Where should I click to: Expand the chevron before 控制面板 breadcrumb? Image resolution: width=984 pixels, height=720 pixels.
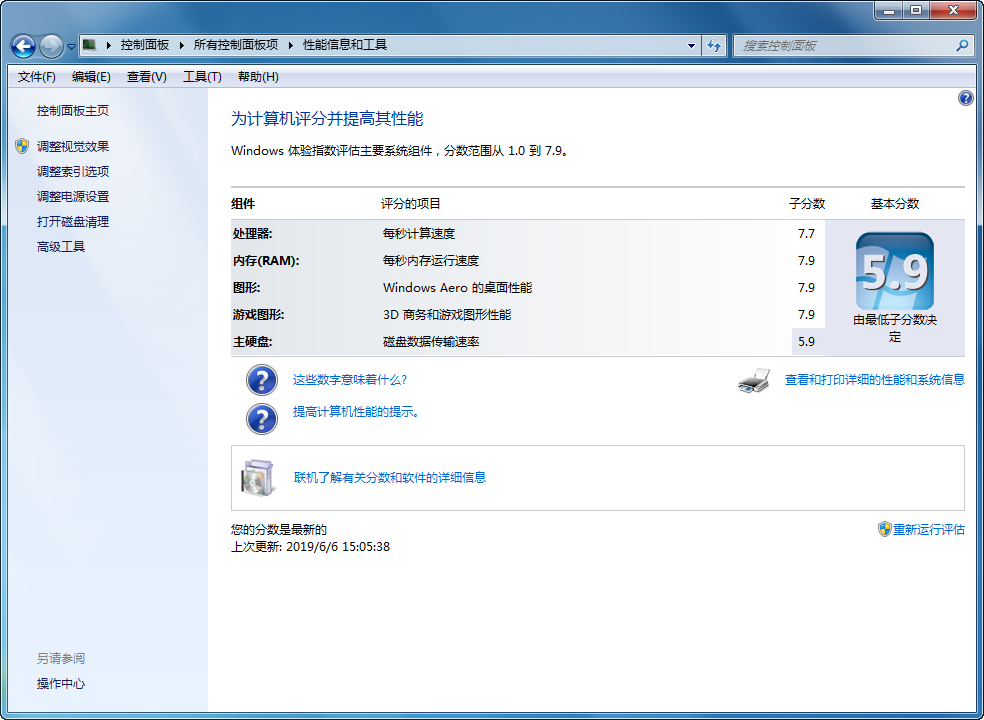(109, 45)
